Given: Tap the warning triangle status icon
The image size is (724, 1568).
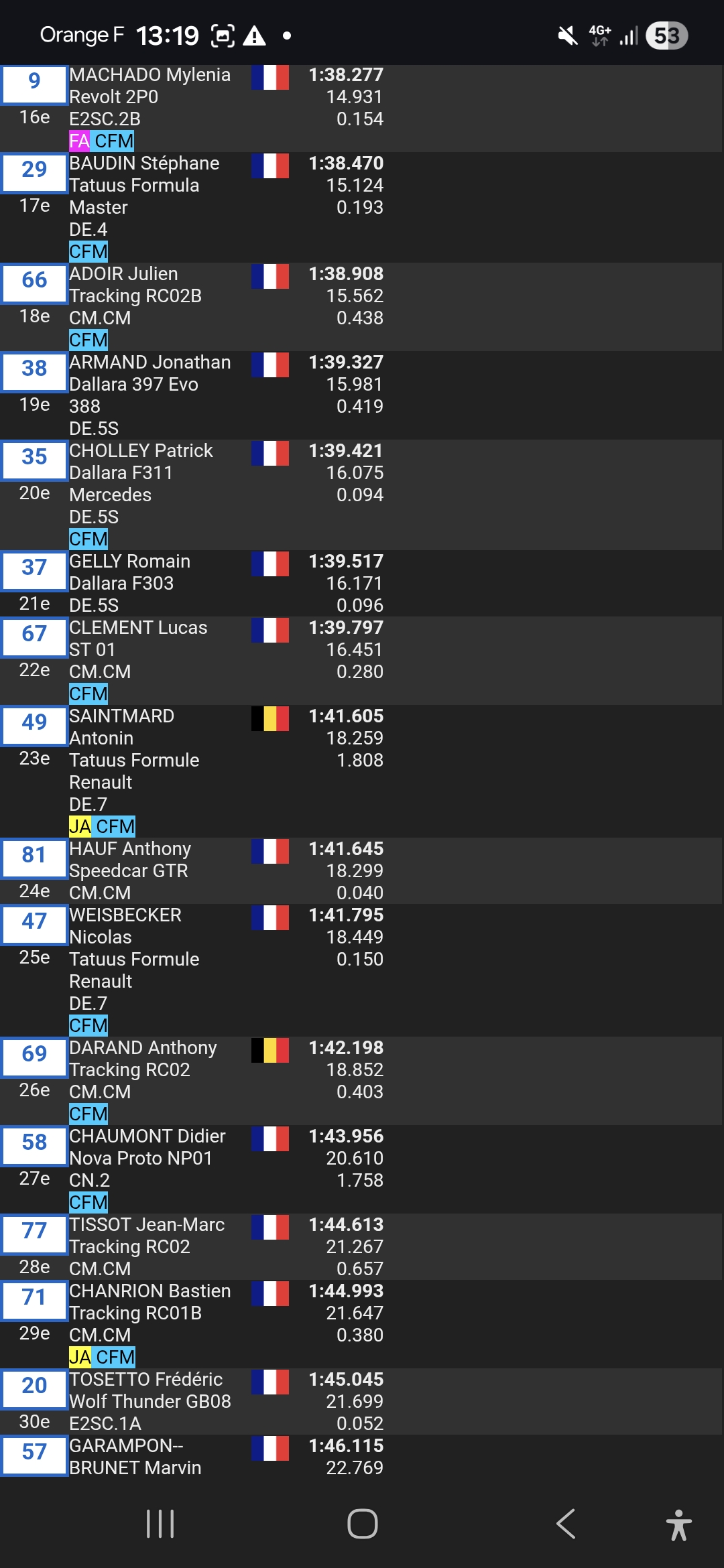Looking at the screenshot, I should [x=254, y=36].
